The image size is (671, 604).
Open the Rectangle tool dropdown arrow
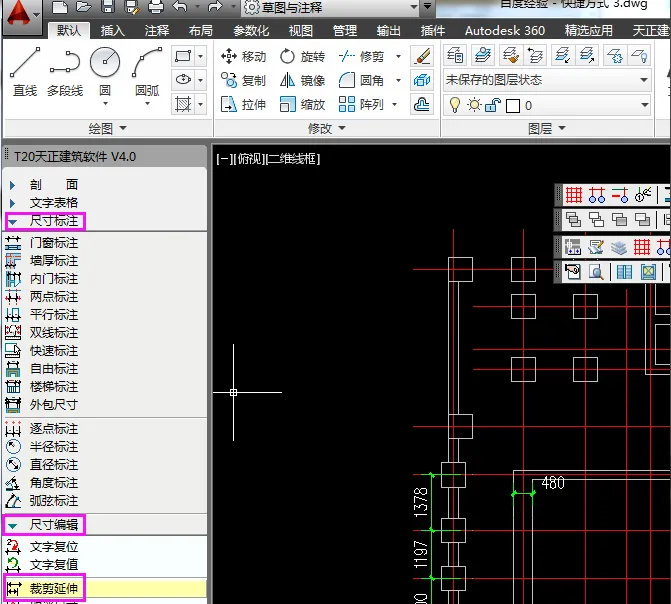[200, 56]
